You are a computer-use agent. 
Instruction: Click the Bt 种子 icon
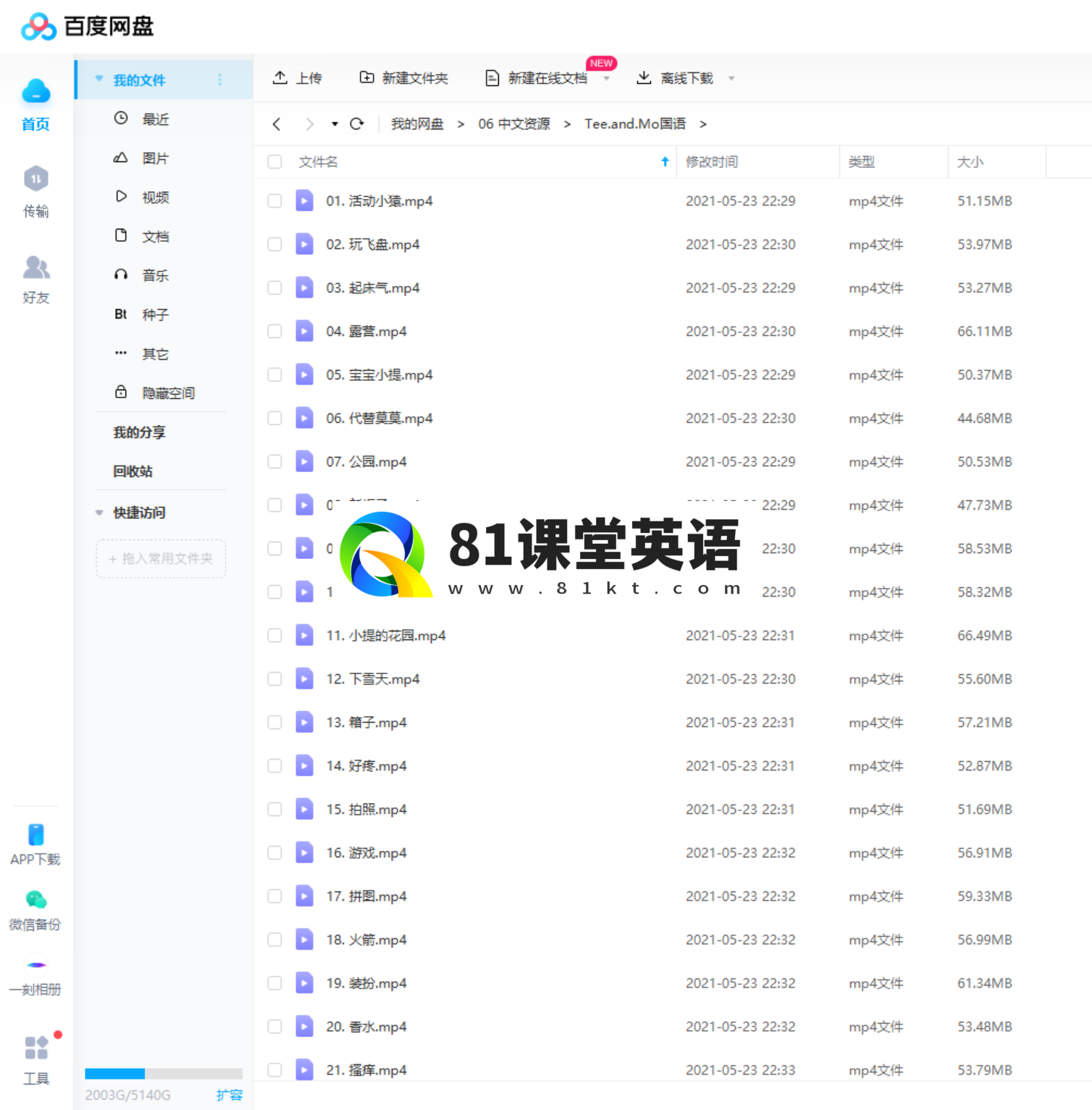point(121,314)
